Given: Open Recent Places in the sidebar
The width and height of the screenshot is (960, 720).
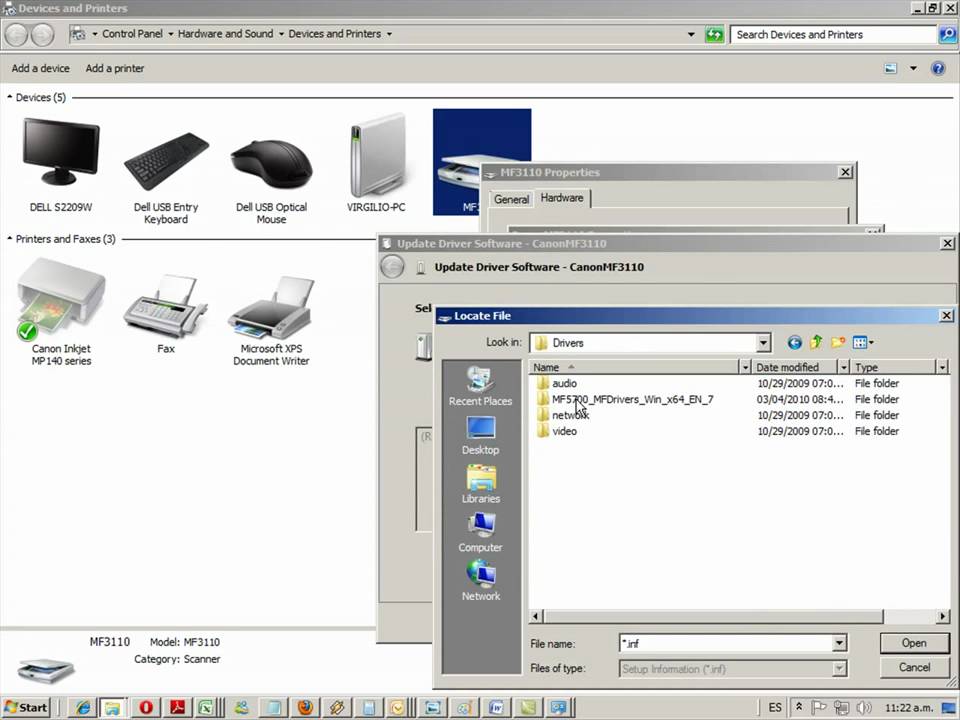Looking at the screenshot, I should [x=481, y=387].
